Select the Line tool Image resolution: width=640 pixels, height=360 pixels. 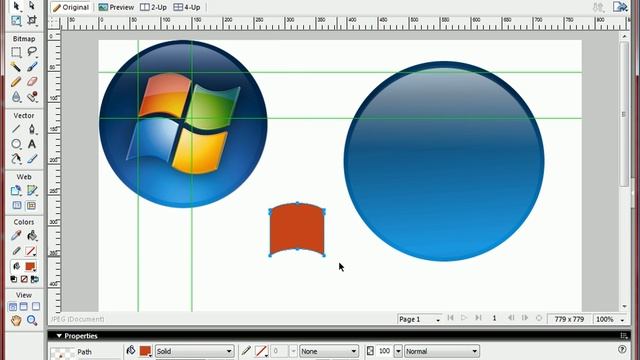click(x=16, y=129)
